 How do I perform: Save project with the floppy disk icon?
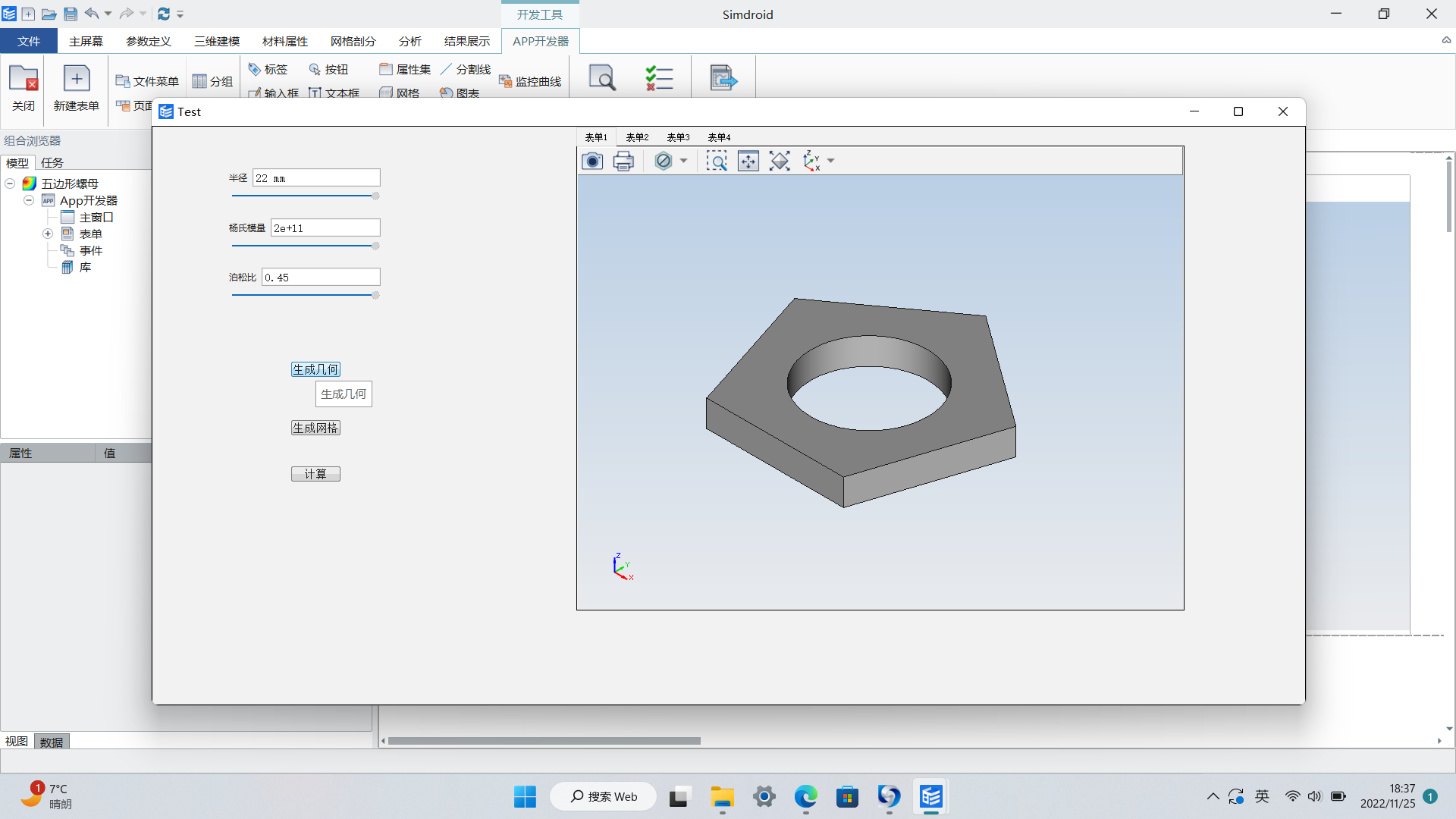pos(71,14)
